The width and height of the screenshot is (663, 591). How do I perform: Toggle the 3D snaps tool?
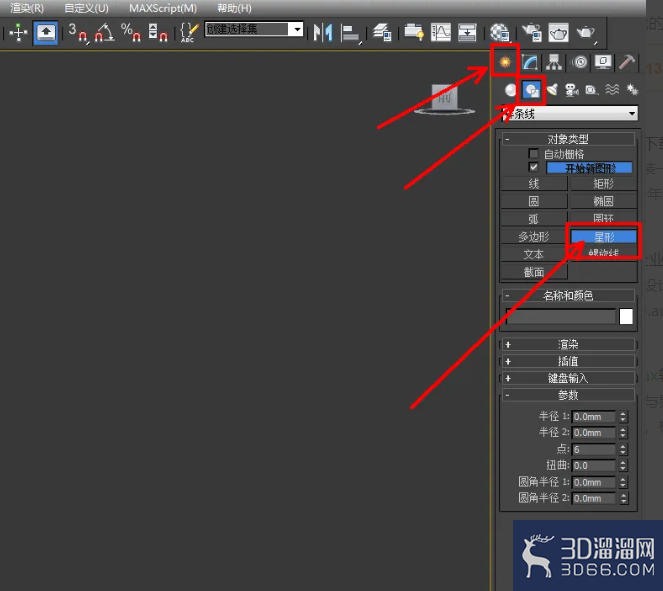tap(78, 32)
